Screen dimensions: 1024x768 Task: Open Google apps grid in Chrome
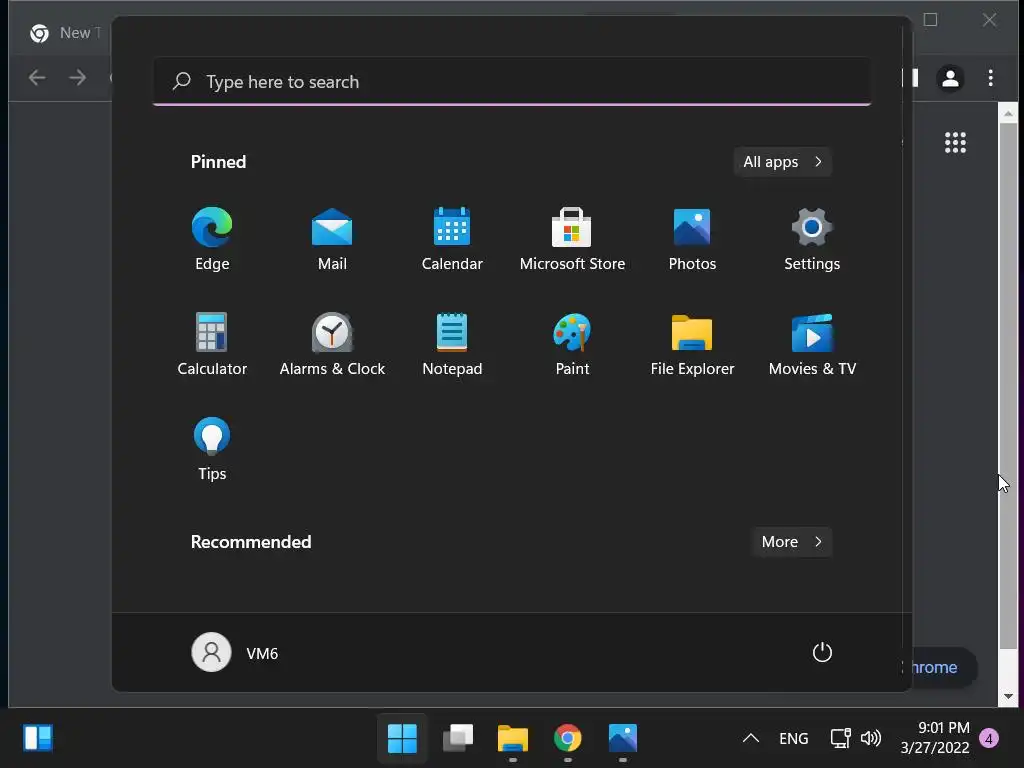pos(955,142)
